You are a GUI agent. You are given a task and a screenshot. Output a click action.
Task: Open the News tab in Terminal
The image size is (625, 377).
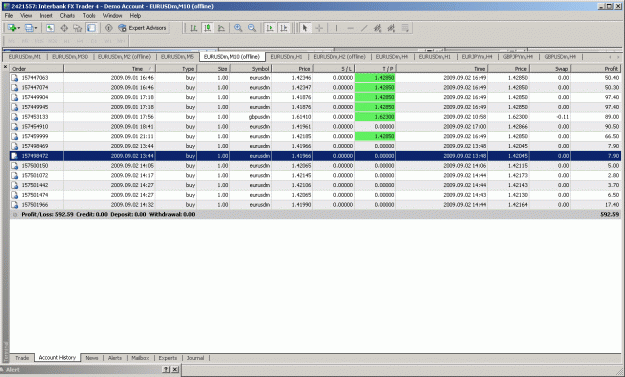point(92,358)
